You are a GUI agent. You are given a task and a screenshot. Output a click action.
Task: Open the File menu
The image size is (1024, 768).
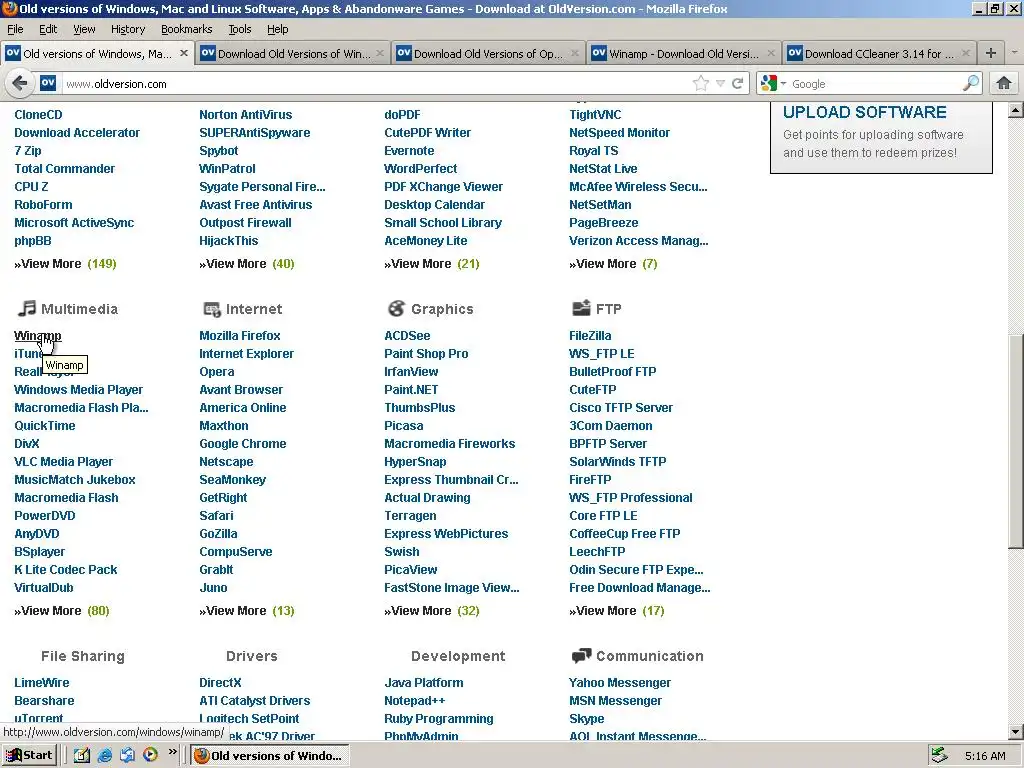point(15,29)
